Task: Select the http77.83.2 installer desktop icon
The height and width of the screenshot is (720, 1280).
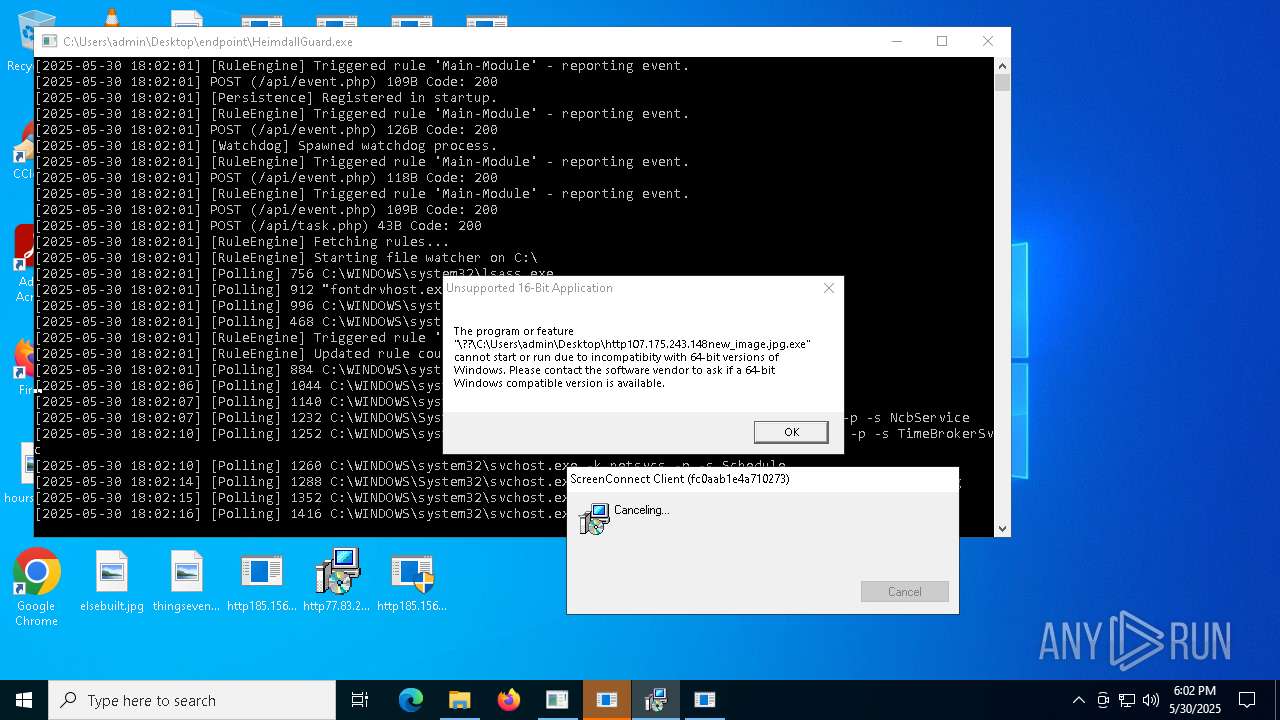Action: click(x=337, y=581)
